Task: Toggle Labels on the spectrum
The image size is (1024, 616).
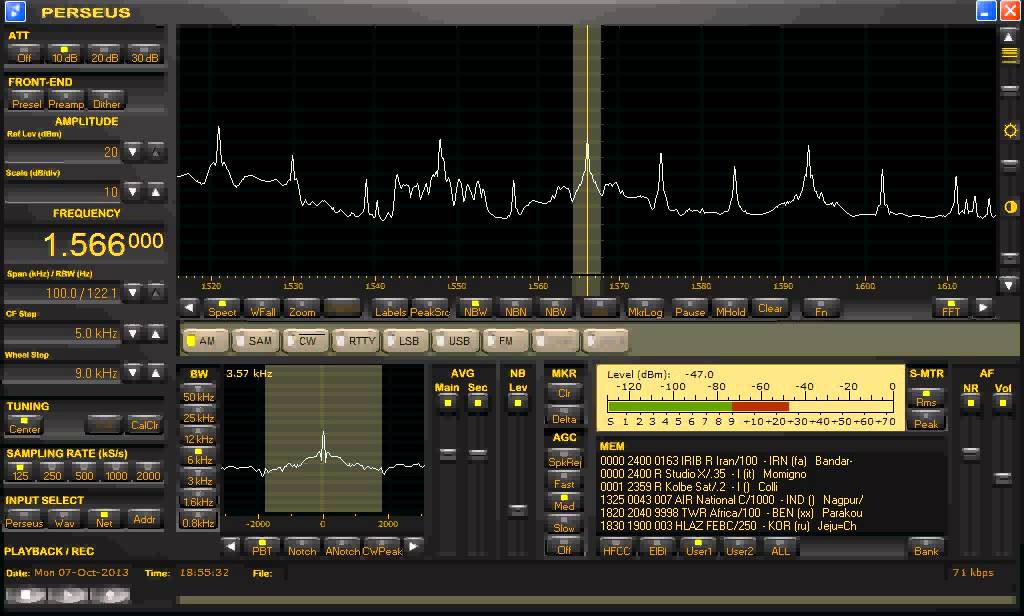Action: coord(391,308)
